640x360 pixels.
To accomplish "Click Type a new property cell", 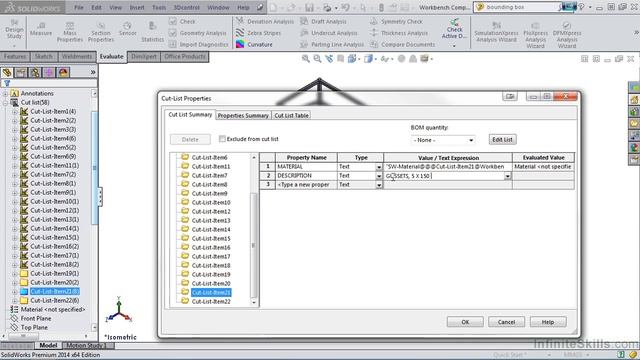I will 306,185.
